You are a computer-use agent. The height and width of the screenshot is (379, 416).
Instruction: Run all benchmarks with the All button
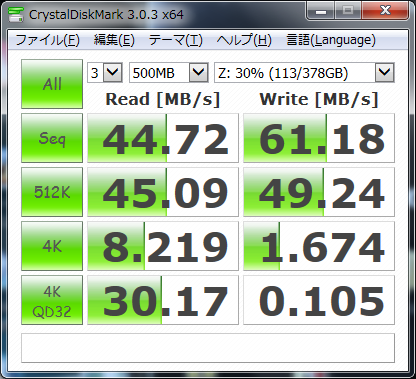tap(52, 84)
